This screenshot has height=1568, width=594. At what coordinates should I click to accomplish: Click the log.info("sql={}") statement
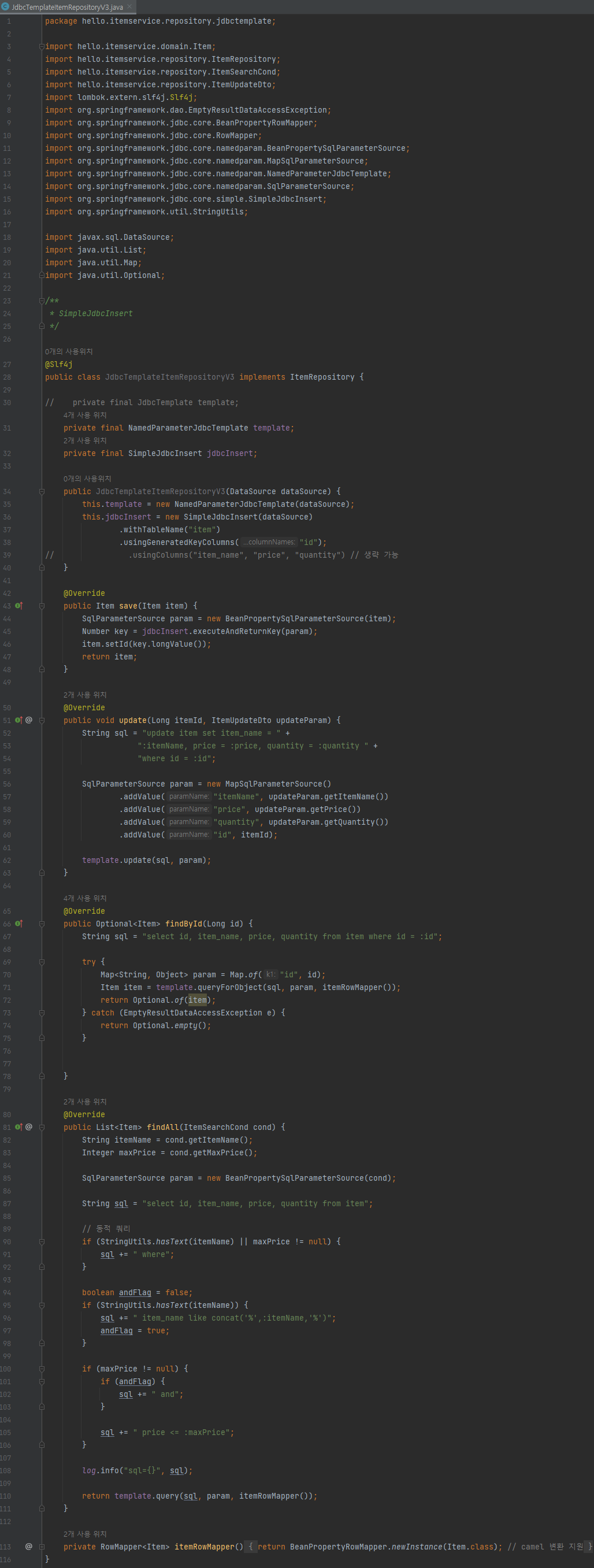pos(137,1470)
